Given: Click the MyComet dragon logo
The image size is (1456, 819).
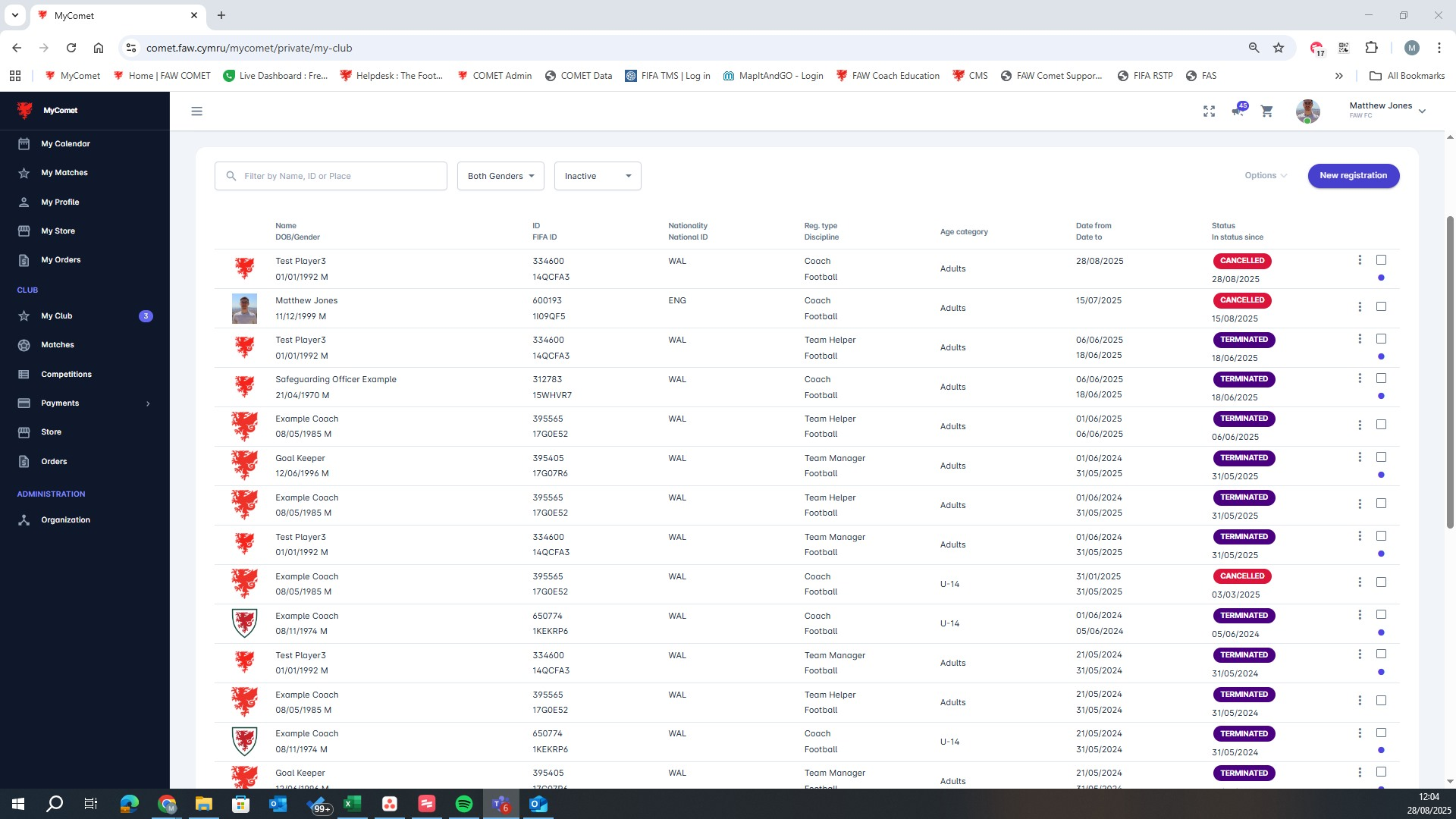Looking at the screenshot, I should click(25, 111).
